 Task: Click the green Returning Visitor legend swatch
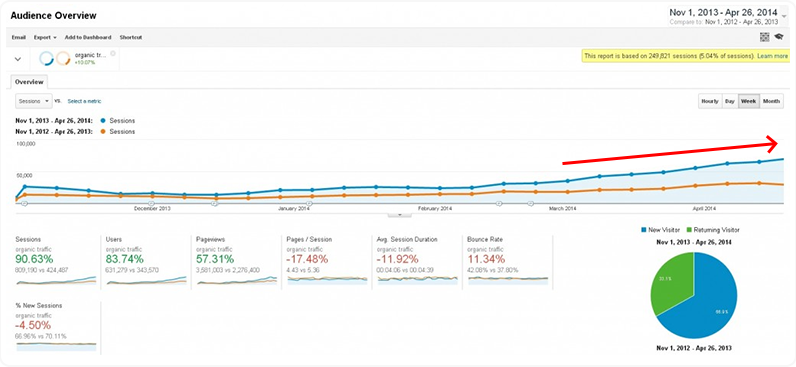click(x=690, y=230)
